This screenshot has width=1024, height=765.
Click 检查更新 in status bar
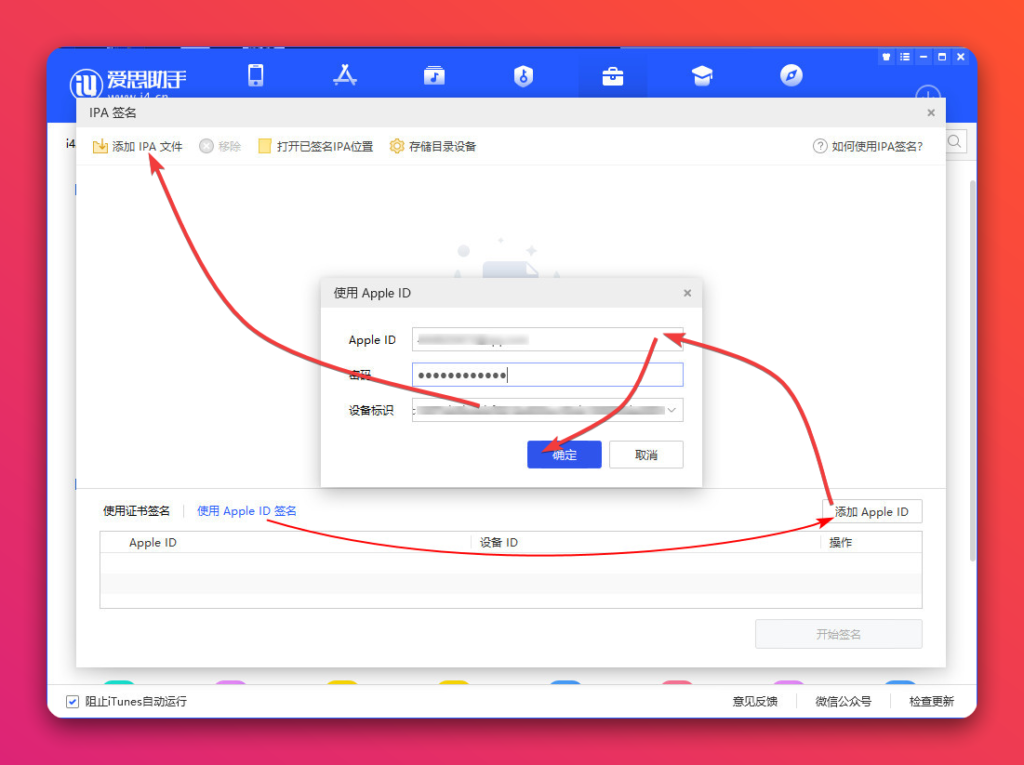point(931,702)
